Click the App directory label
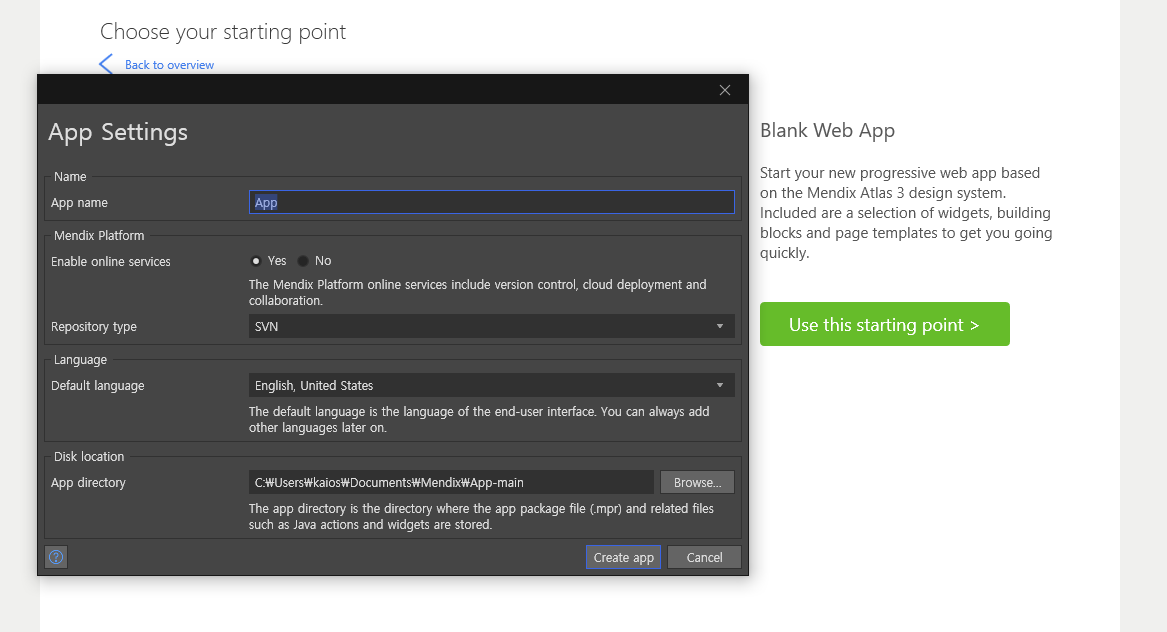Image resolution: width=1167 pixels, height=632 pixels. 88,482
